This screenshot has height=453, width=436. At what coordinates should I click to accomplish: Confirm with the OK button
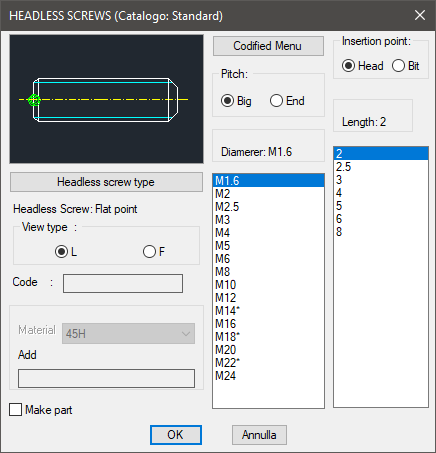click(x=176, y=435)
